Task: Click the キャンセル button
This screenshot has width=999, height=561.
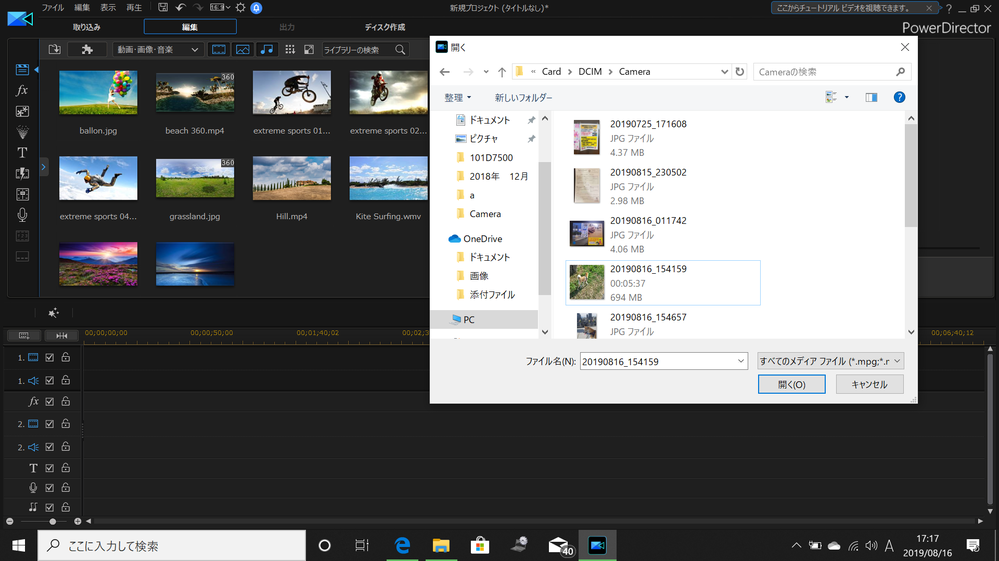Action: coord(870,385)
